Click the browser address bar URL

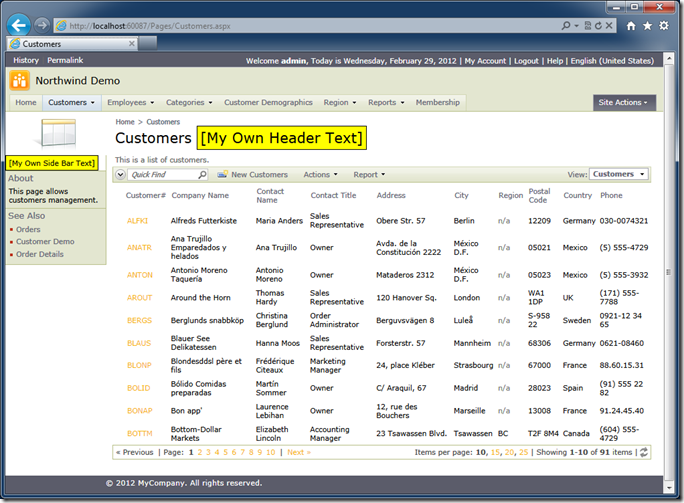tap(150, 26)
